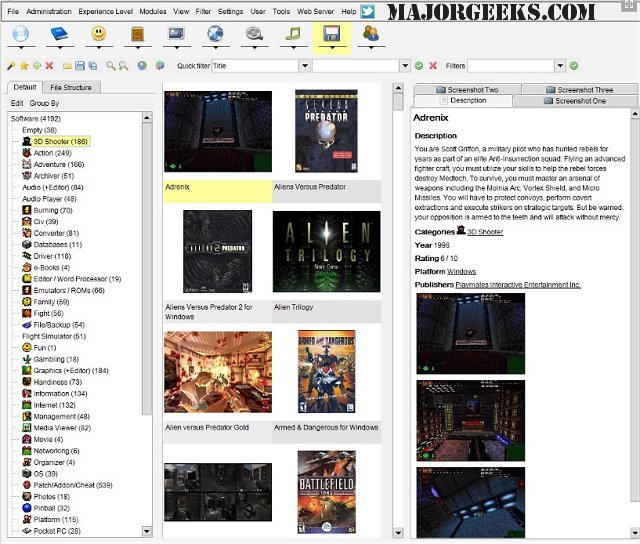Click the open folder toolbar icon
640x544 pixels.
(67, 66)
